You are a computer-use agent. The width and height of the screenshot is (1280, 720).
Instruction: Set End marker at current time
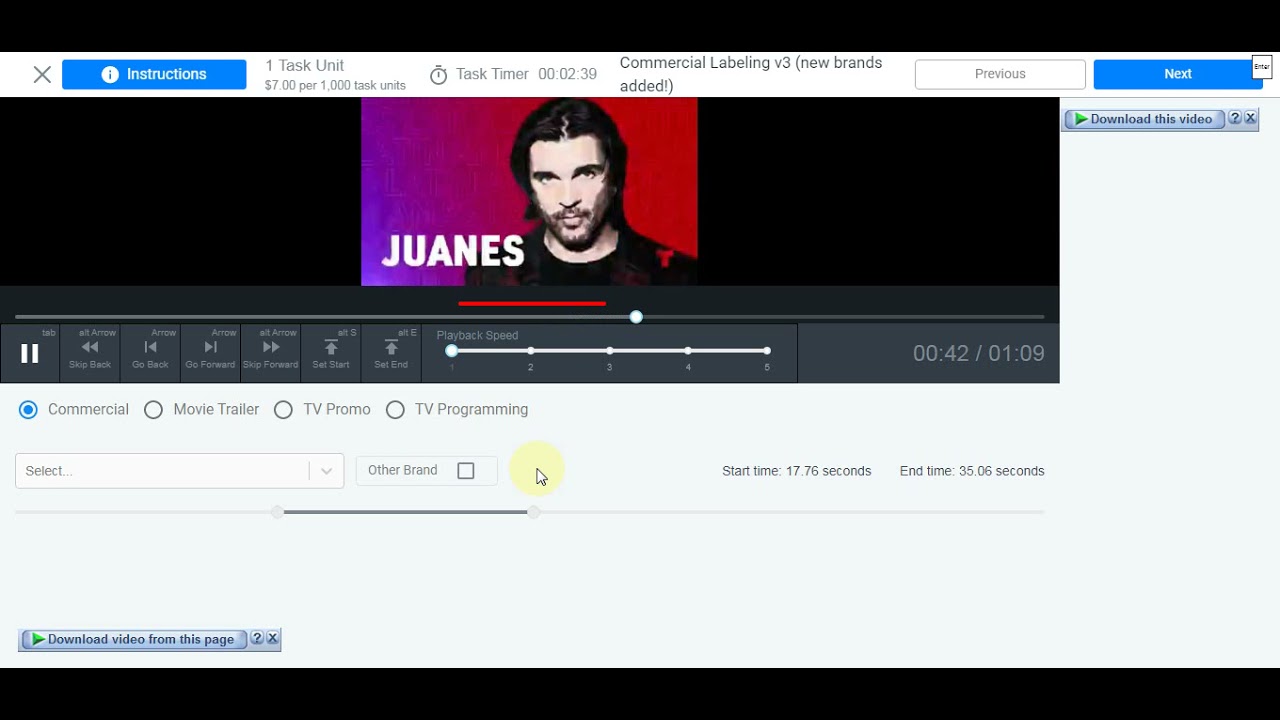391,353
